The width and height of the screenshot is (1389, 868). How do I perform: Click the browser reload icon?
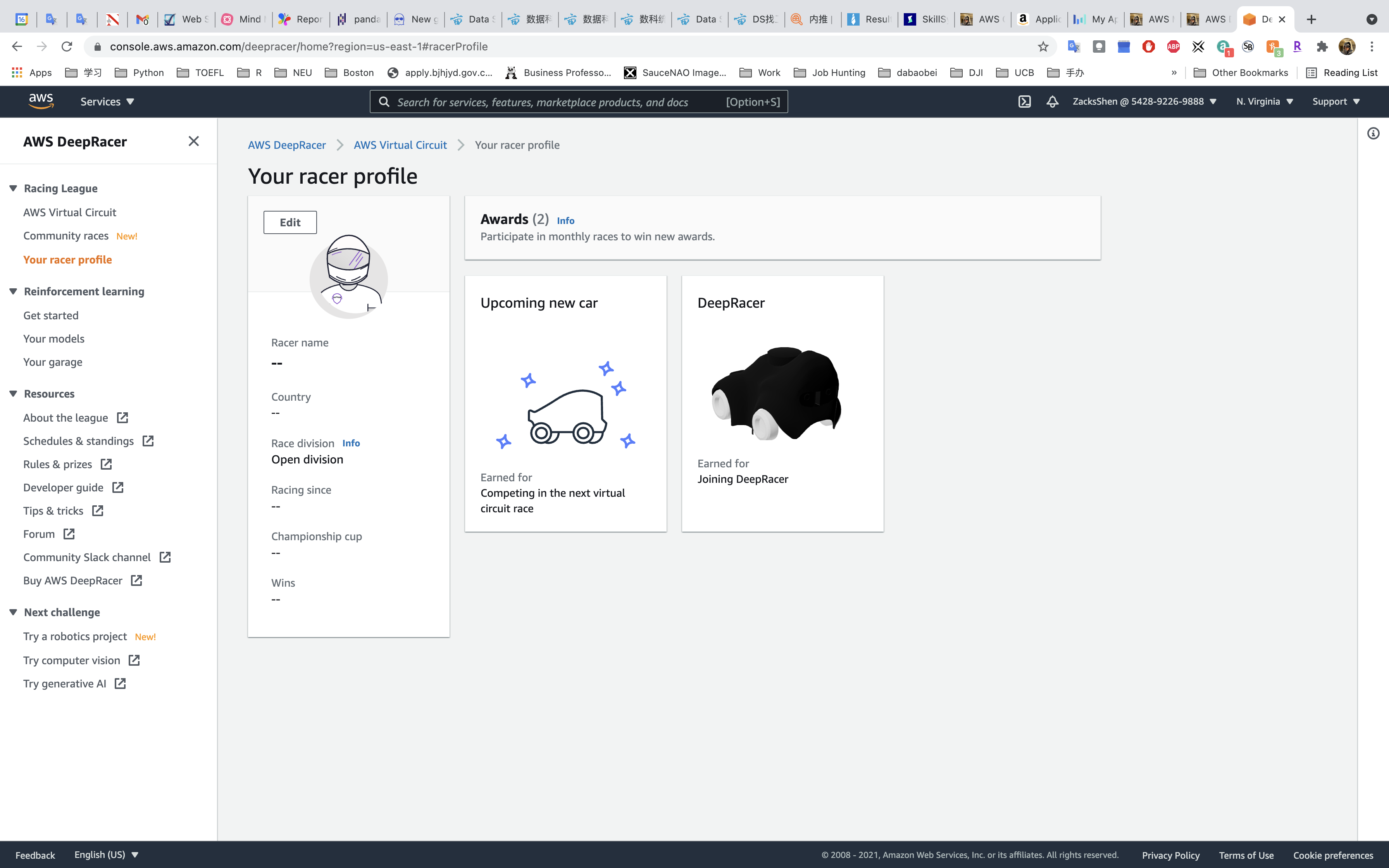click(67, 46)
